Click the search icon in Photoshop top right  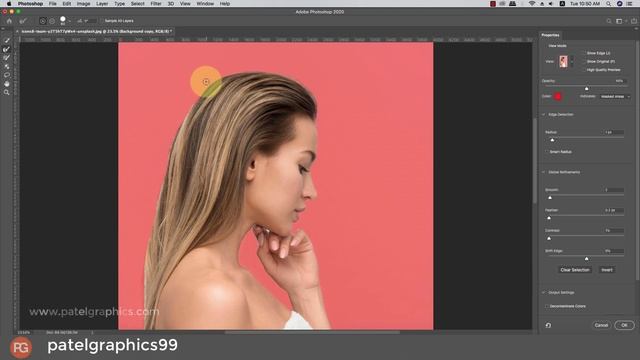(609, 21)
